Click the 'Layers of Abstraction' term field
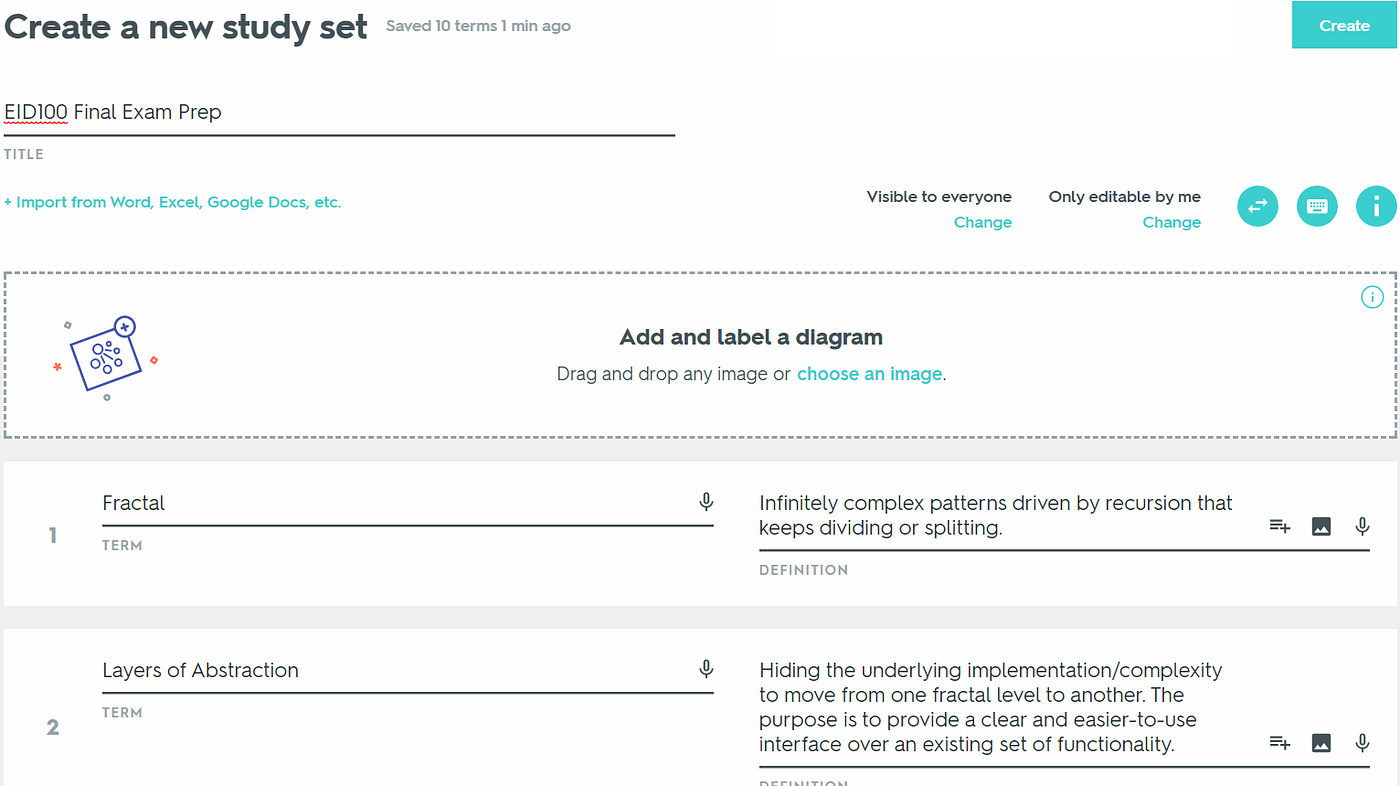Viewport: 1400px width, 786px height. [395, 670]
